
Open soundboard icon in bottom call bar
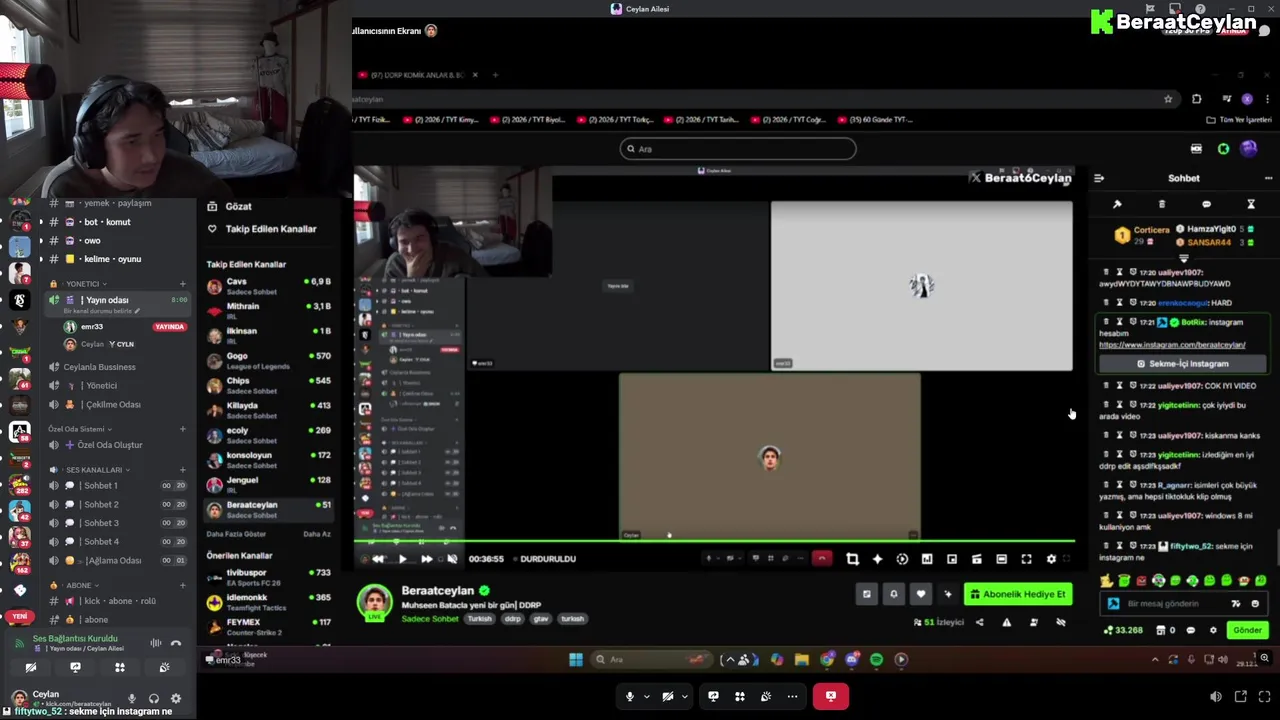pos(766,696)
